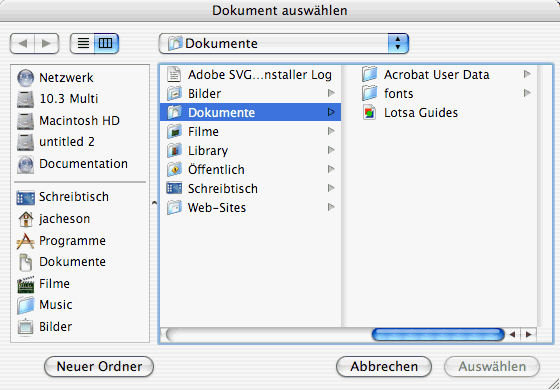
Task: Select the Bilder folder icon in column
Action: pyautogui.click(x=174, y=94)
